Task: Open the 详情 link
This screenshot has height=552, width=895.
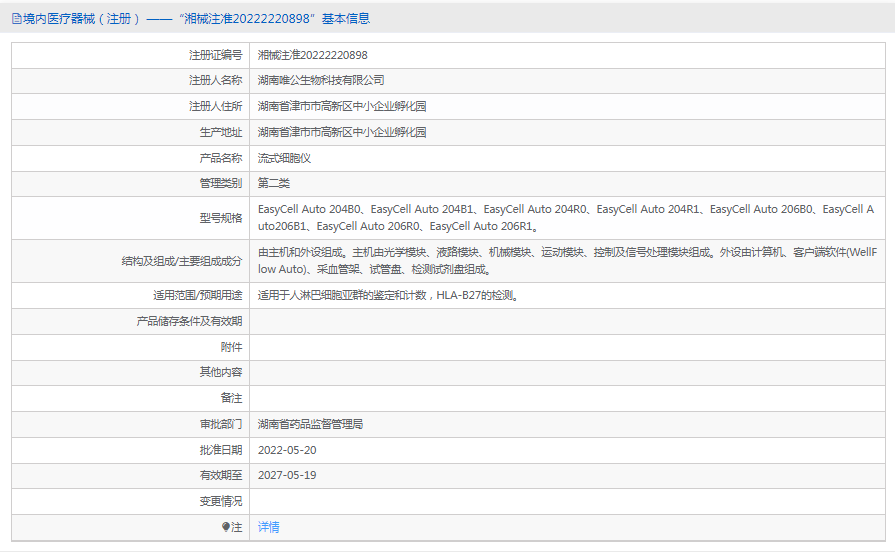Action: point(268,527)
